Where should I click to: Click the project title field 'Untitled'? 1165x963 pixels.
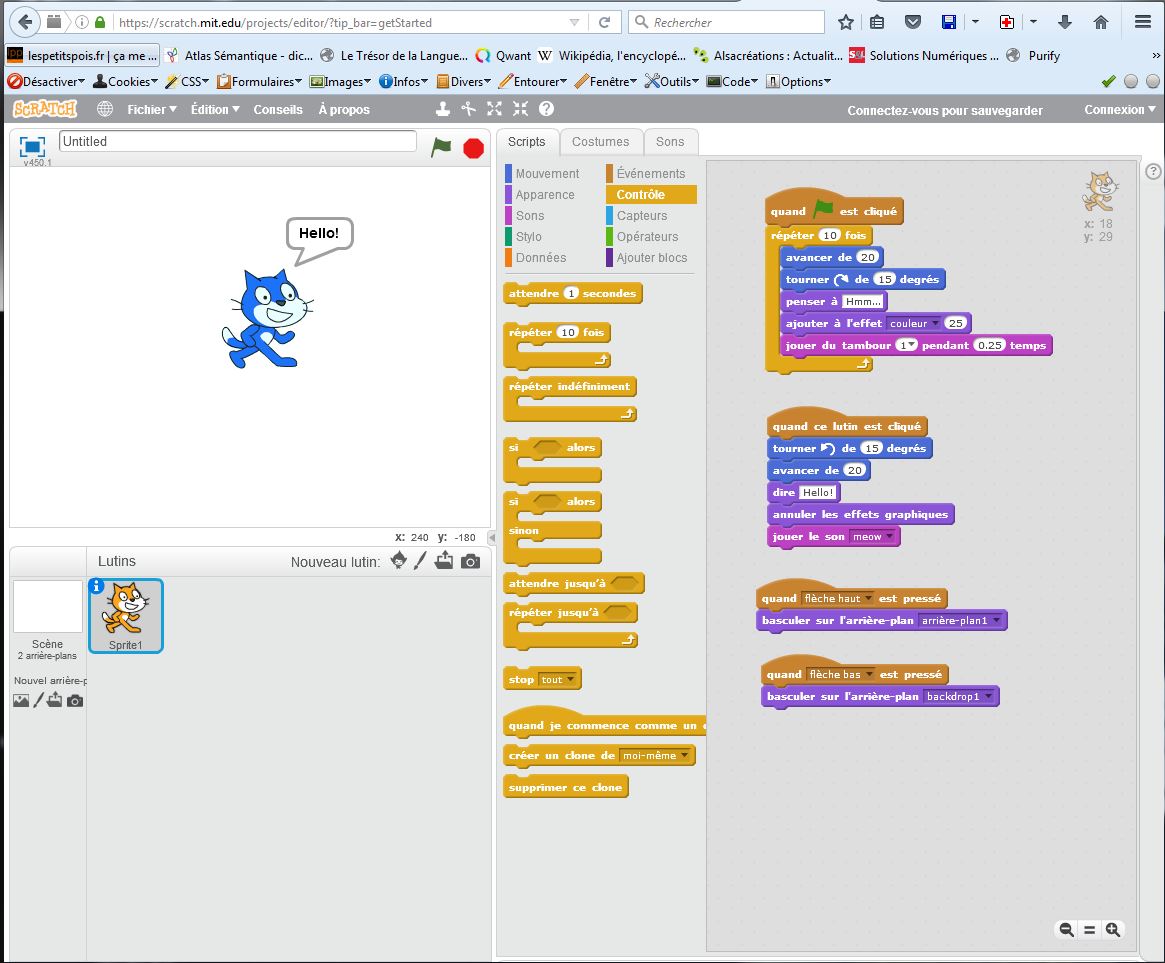pos(238,142)
